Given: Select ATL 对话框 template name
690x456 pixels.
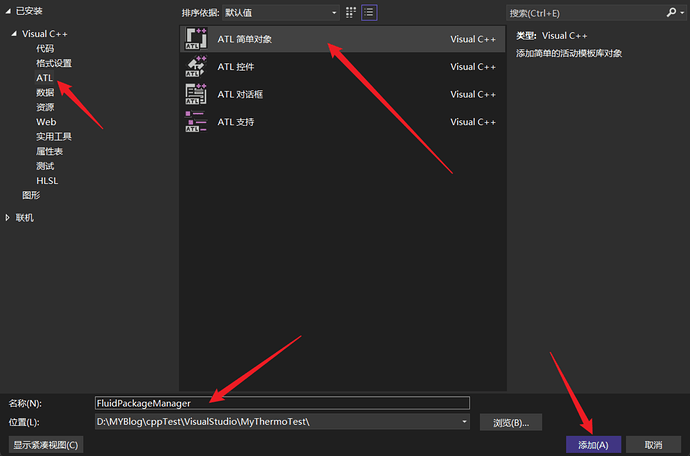Looking at the screenshot, I should click(240, 94).
